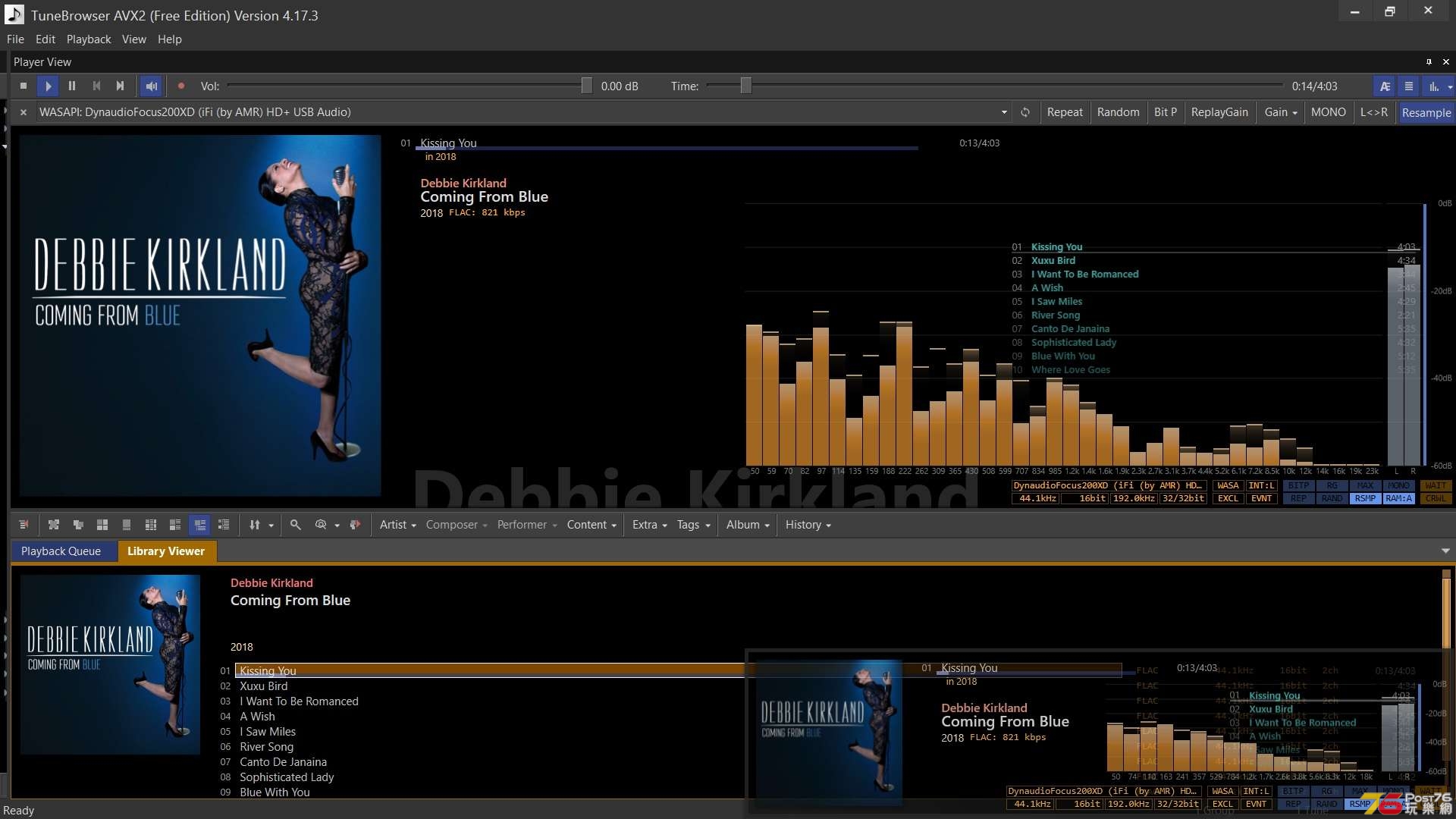Select the crossed-tiles view icon in library toolbar
The width and height of the screenshot is (1456, 819).
(x=54, y=525)
